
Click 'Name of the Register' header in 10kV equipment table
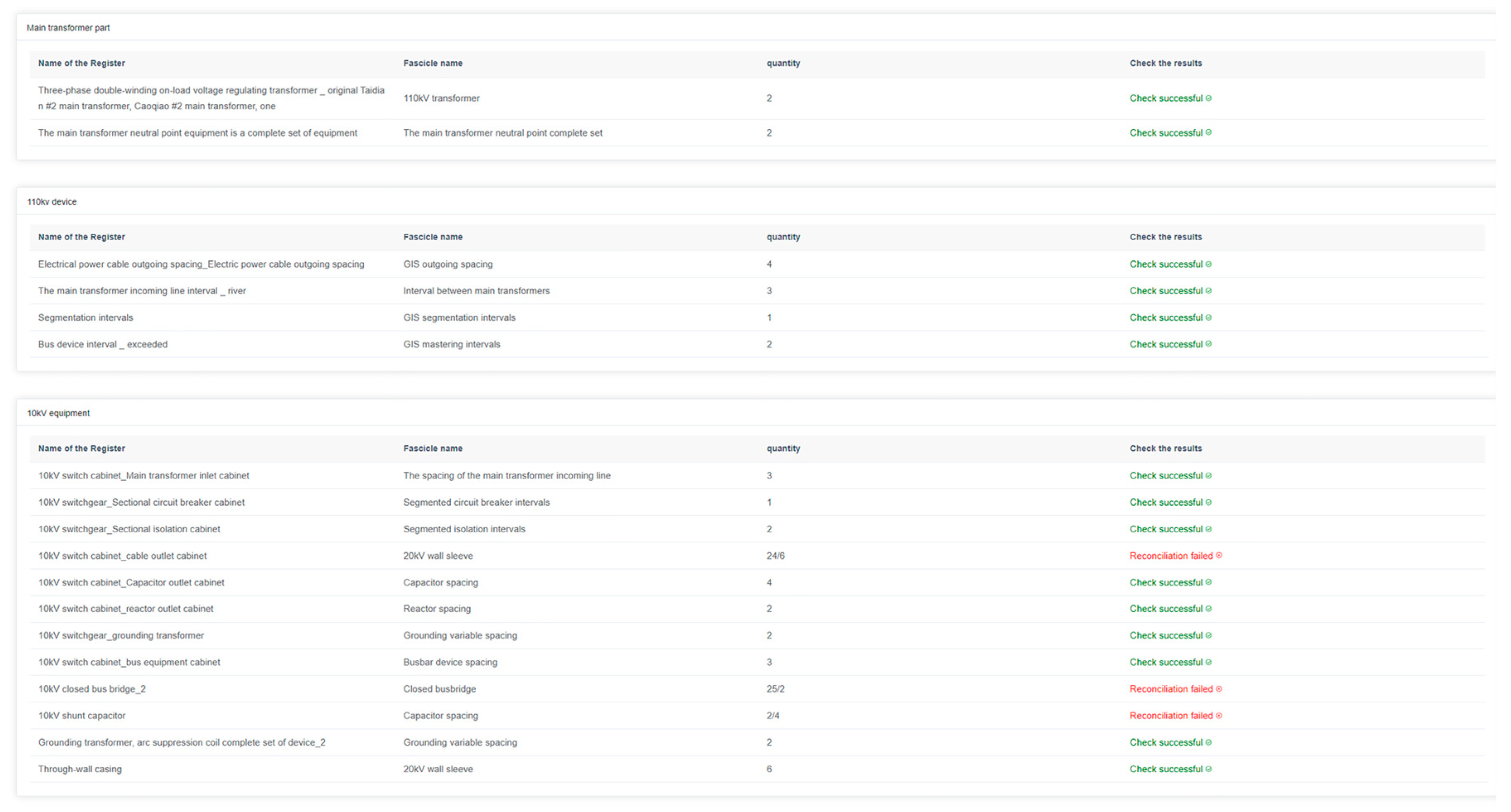(82, 448)
